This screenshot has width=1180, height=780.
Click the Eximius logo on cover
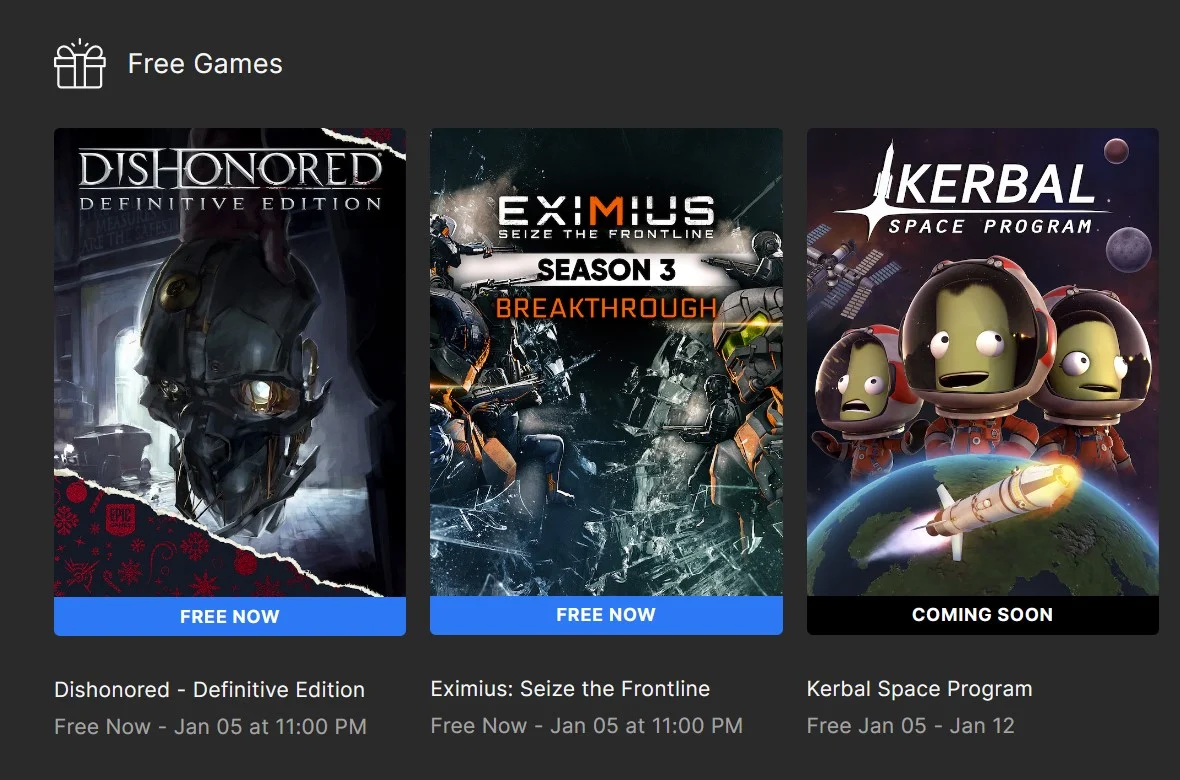tap(606, 217)
